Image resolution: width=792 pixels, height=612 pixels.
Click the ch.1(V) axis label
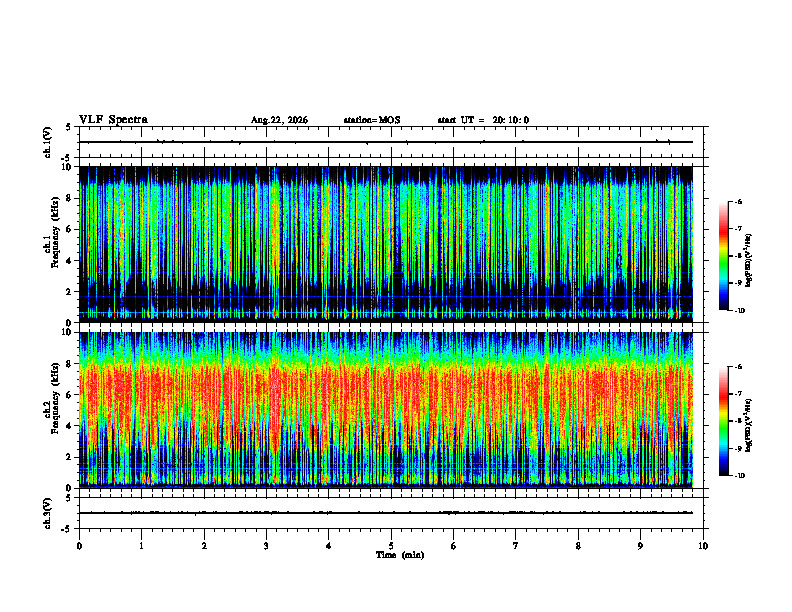pos(48,142)
